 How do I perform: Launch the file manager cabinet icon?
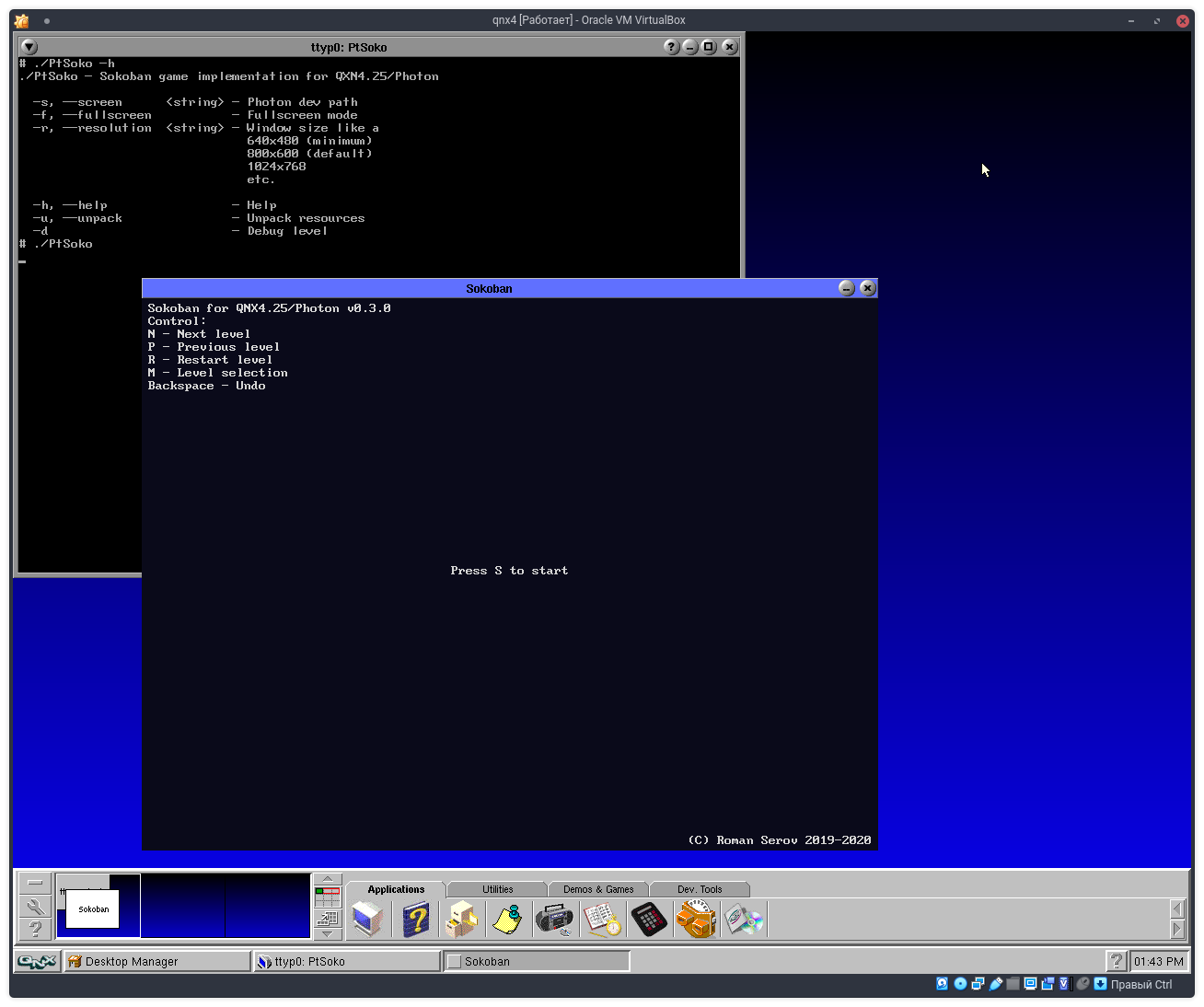tap(461, 919)
